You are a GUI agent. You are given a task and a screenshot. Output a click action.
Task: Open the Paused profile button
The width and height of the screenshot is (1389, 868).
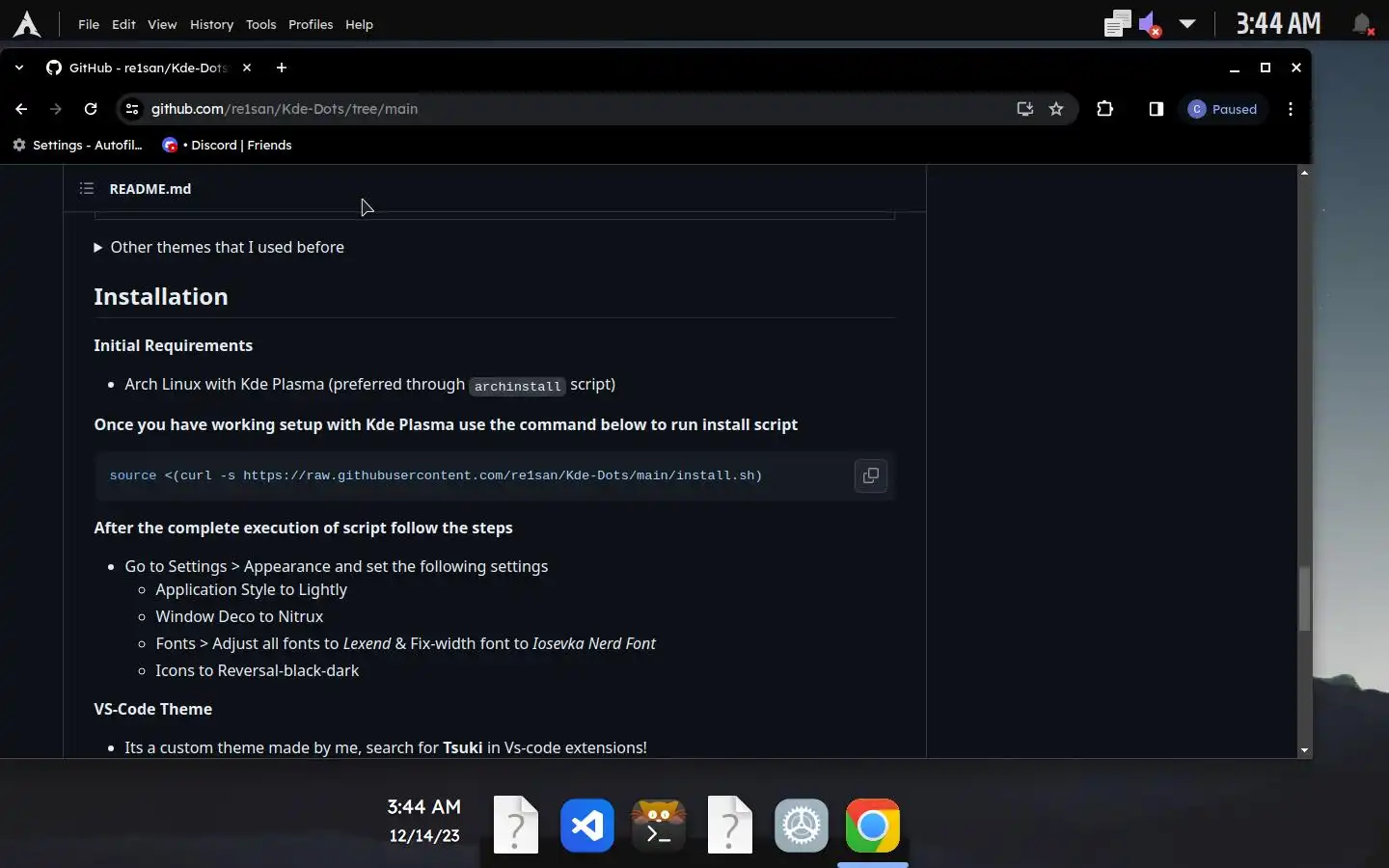click(x=1223, y=109)
